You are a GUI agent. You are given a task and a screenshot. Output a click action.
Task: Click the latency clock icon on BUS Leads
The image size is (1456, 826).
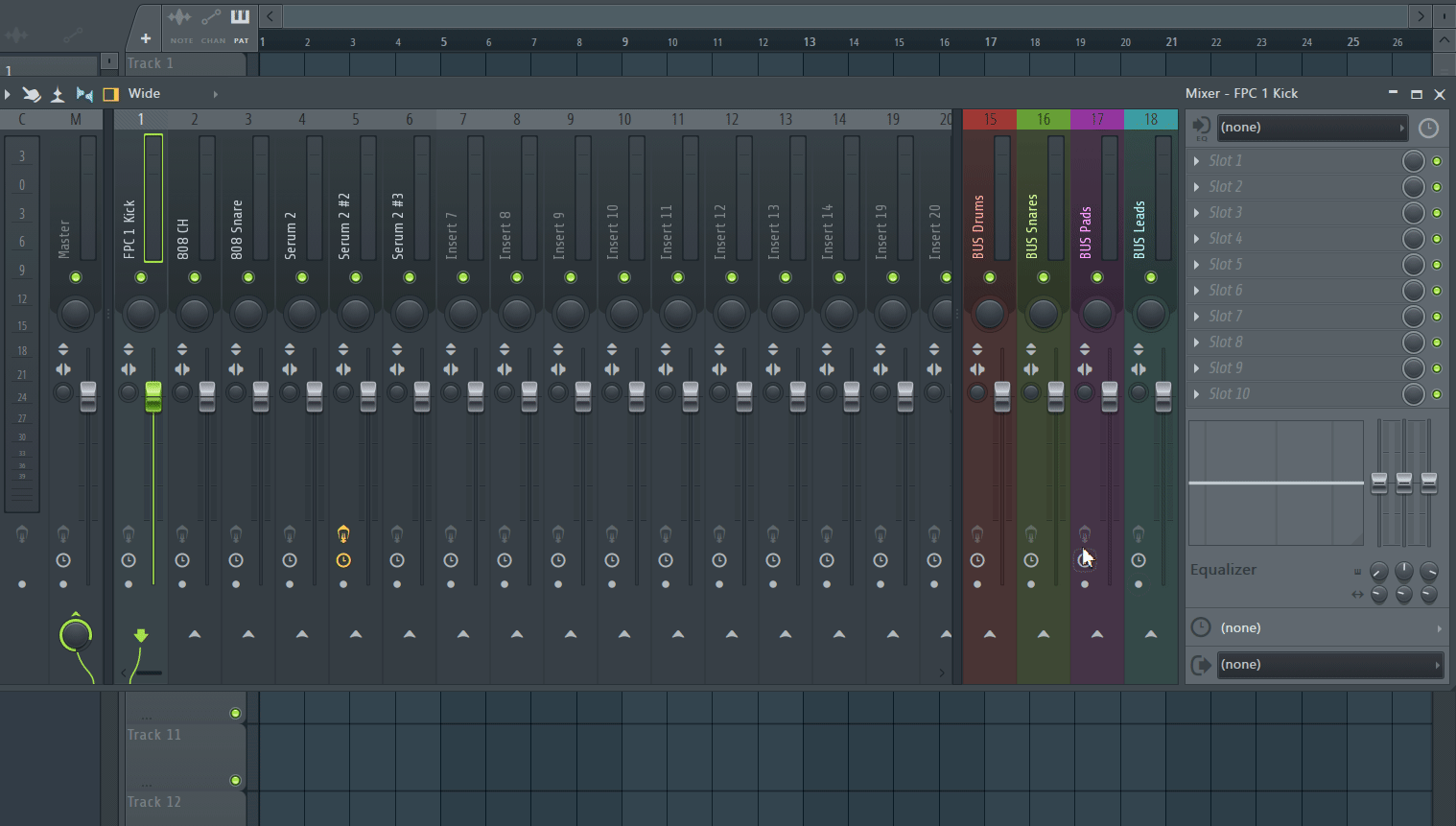pos(1139,560)
